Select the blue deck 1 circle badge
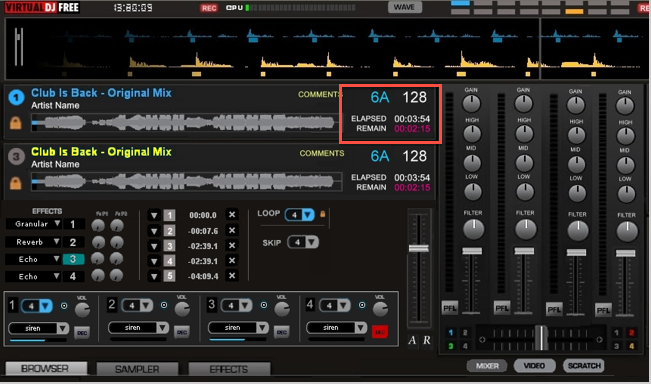The image size is (651, 384). click(x=16, y=98)
